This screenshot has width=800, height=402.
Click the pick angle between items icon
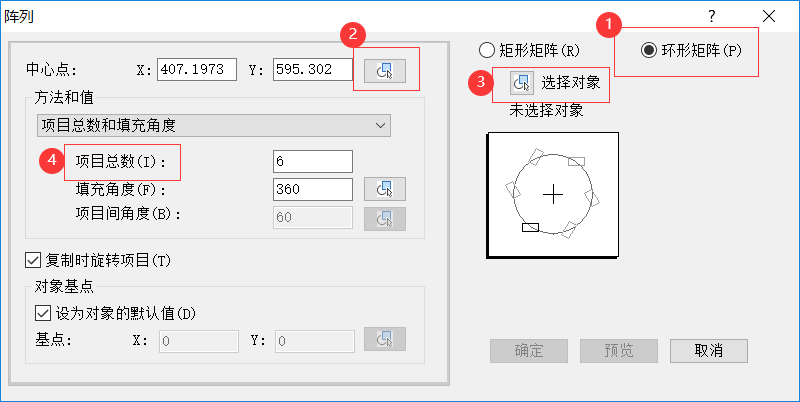click(385, 217)
